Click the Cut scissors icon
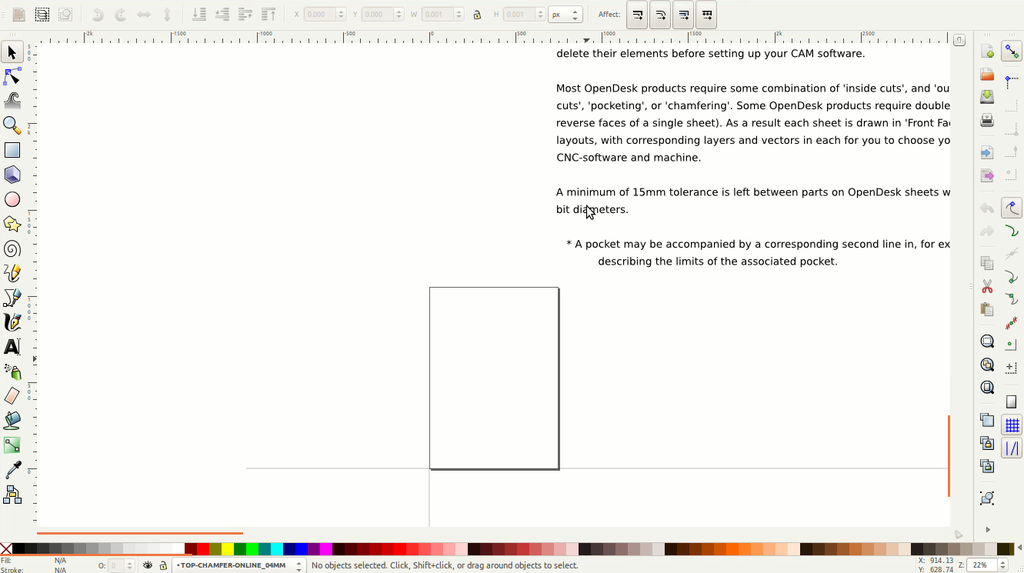1024x573 pixels. [987, 286]
